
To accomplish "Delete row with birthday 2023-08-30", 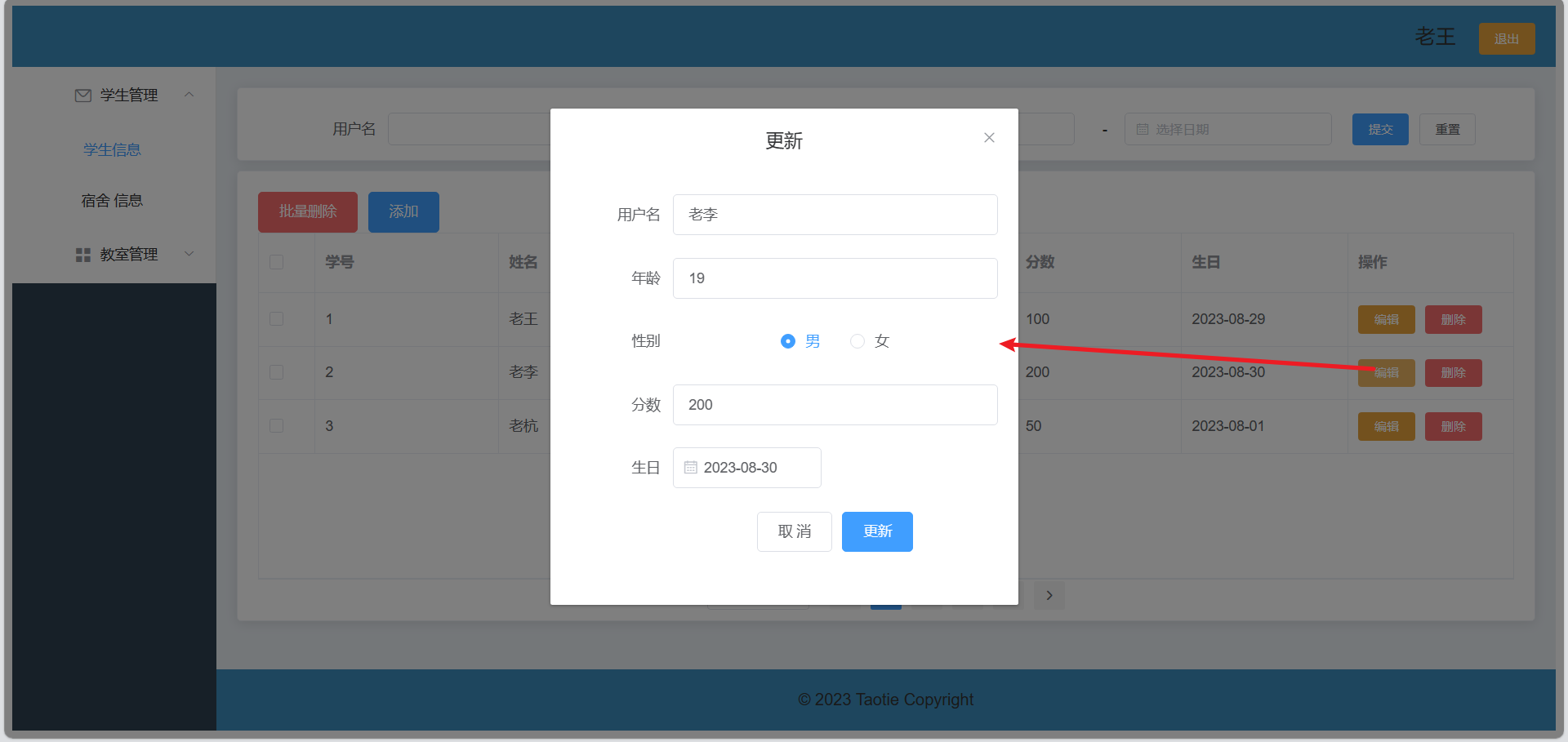I will 1453,373.
